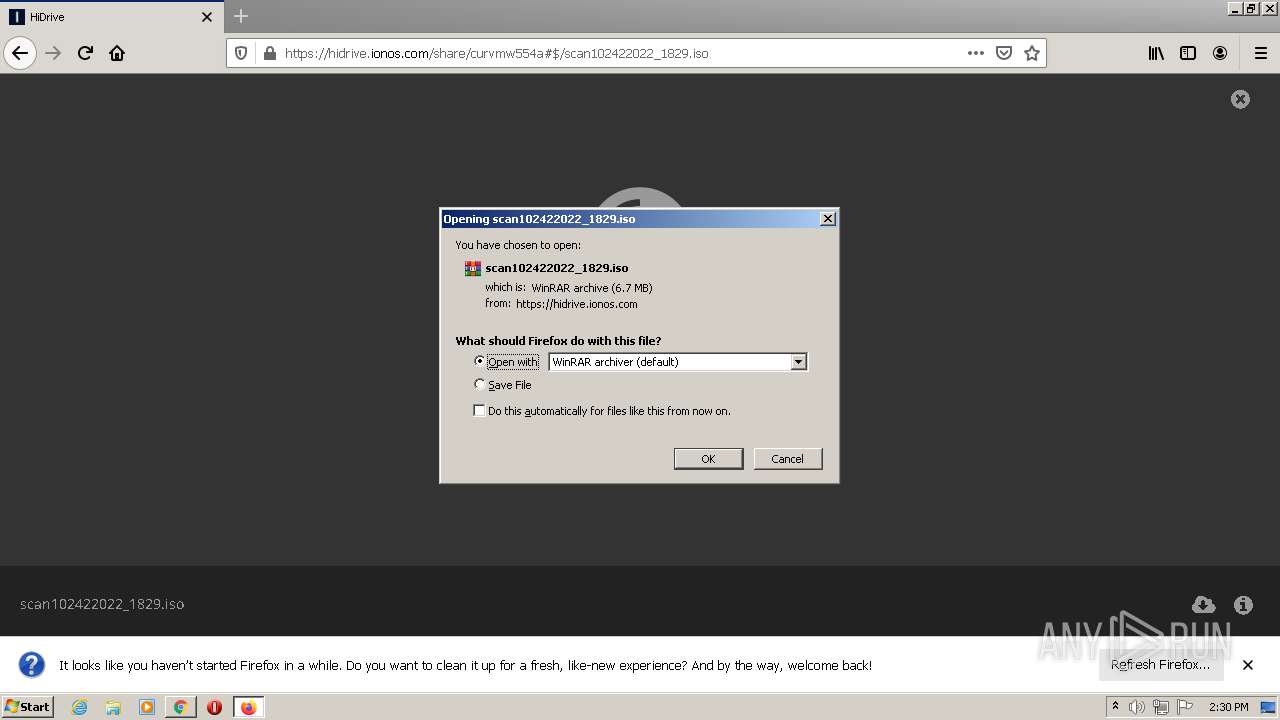
Task: Toggle the sidebar view icon
Action: pos(1188,53)
